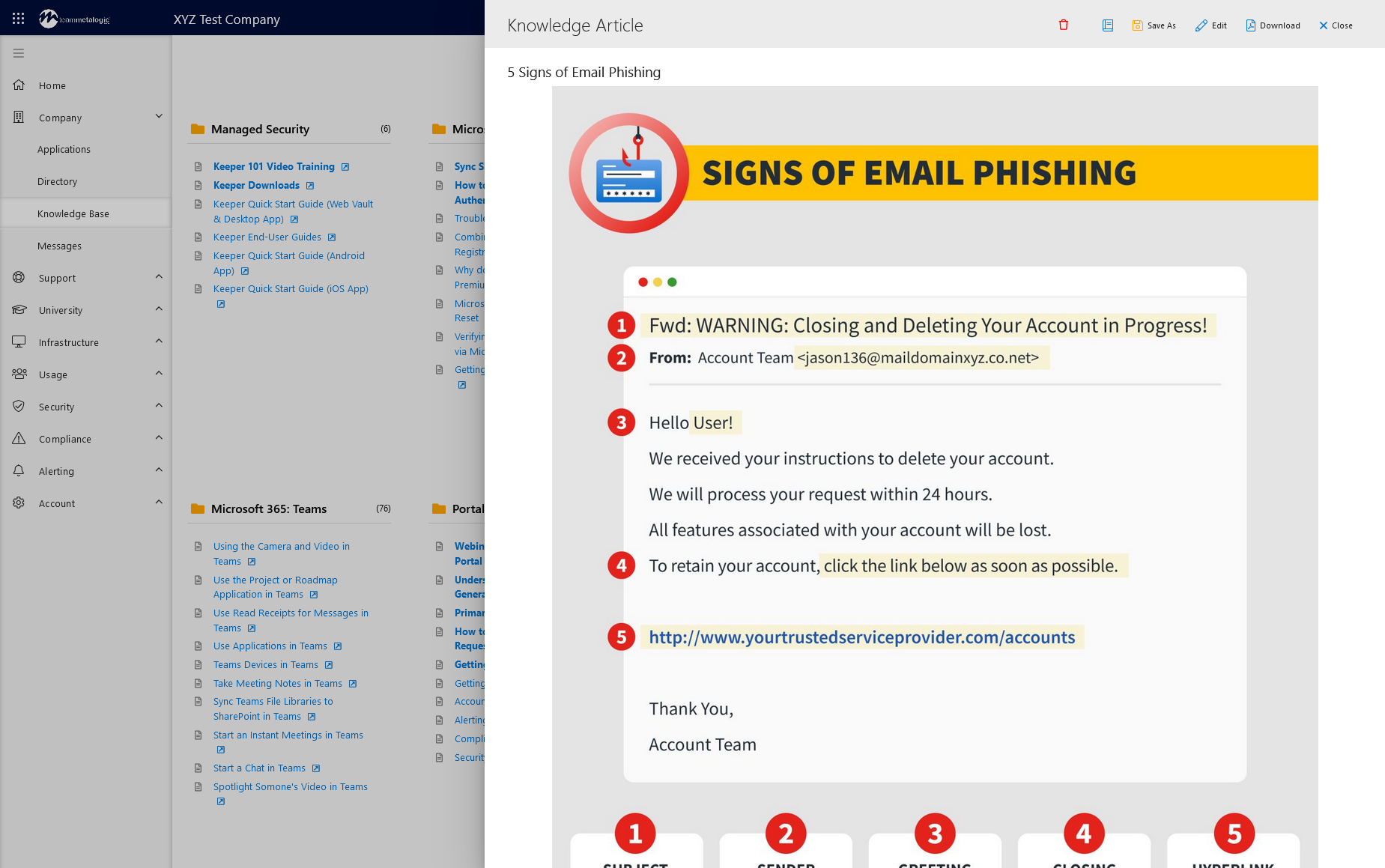
Task: Click the Managed Security folder icon
Action: (198, 129)
